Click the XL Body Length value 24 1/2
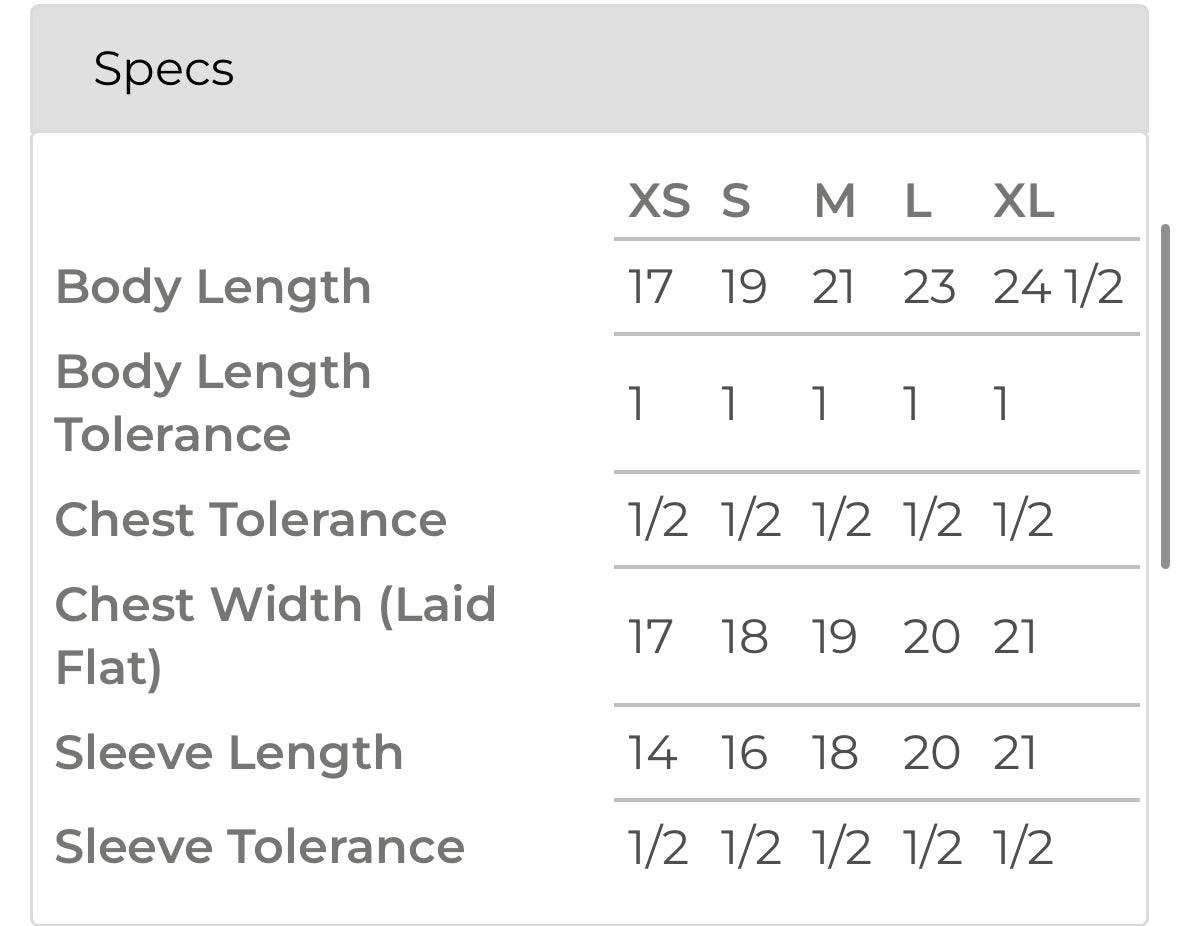The height and width of the screenshot is (926, 1179). 1058,288
